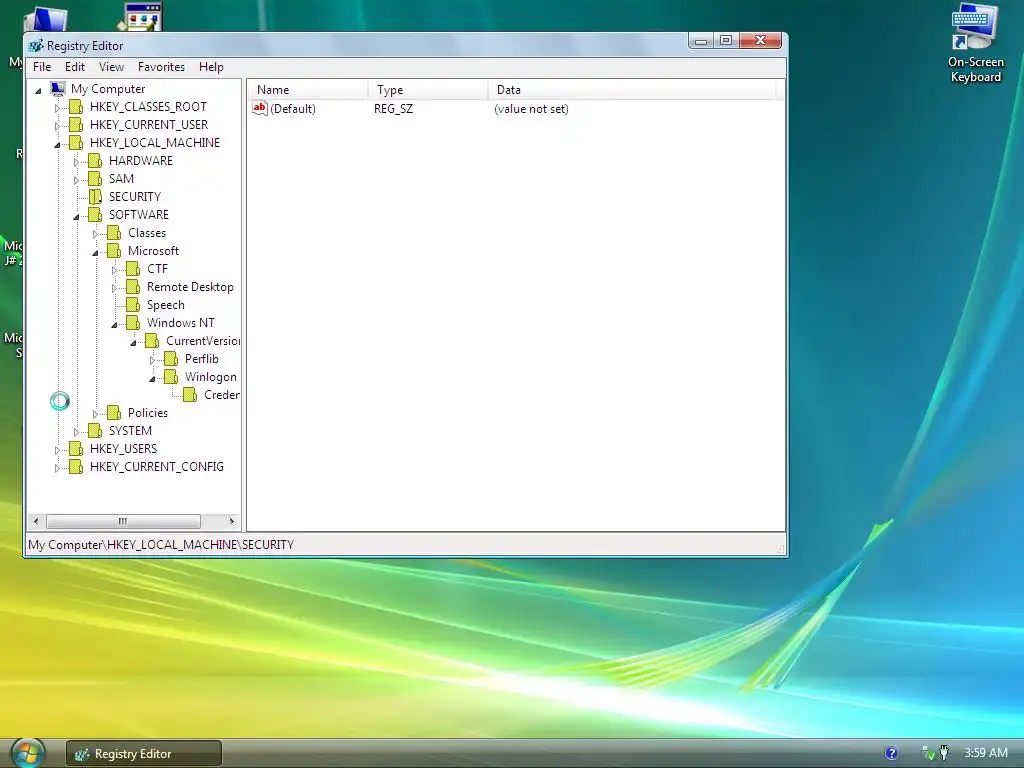Click the 3:59 AM clock
The height and width of the screenshot is (768, 1024).
coord(986,752)
